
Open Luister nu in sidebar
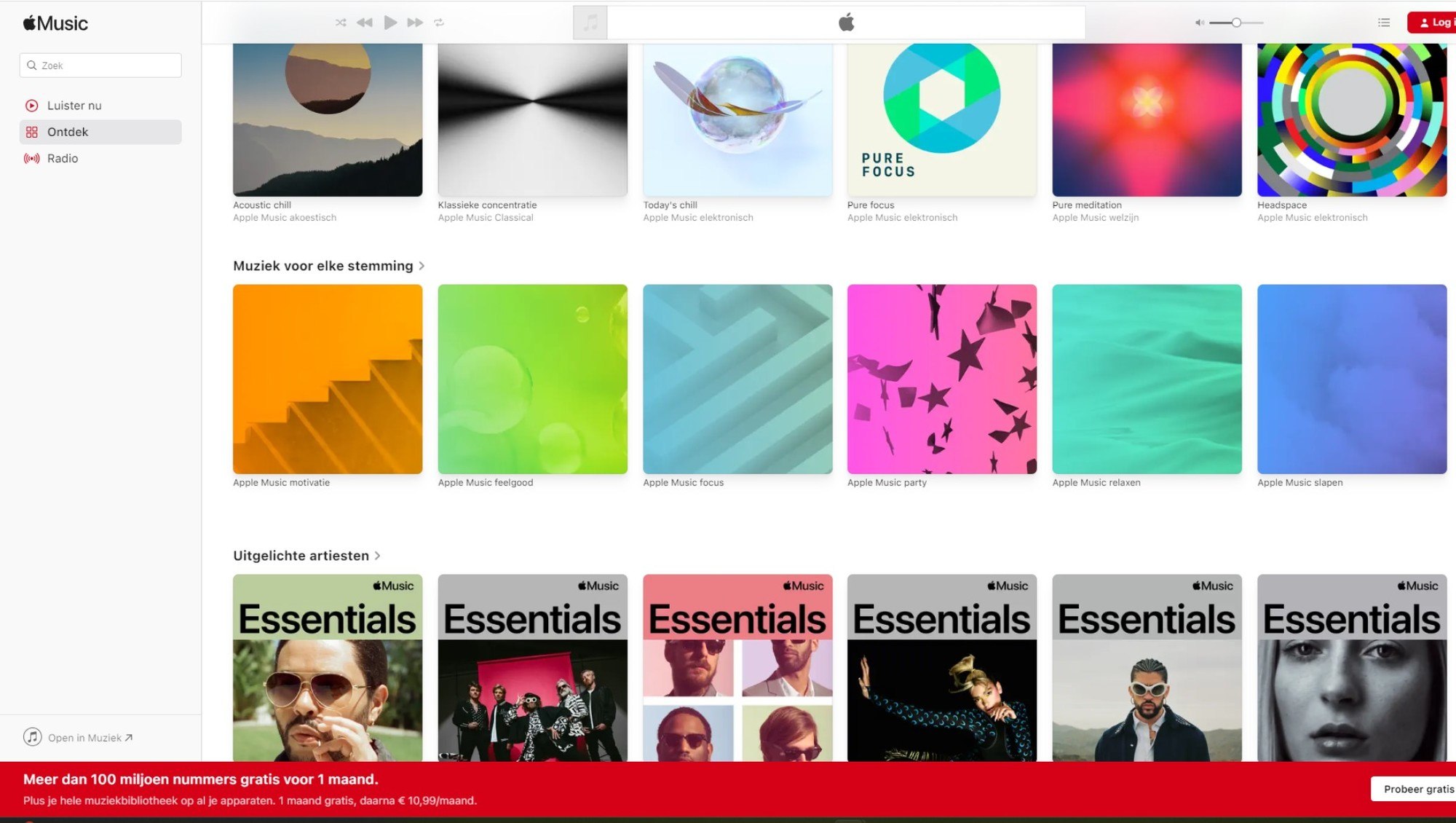pyautogui.click(x=100, y=106)
